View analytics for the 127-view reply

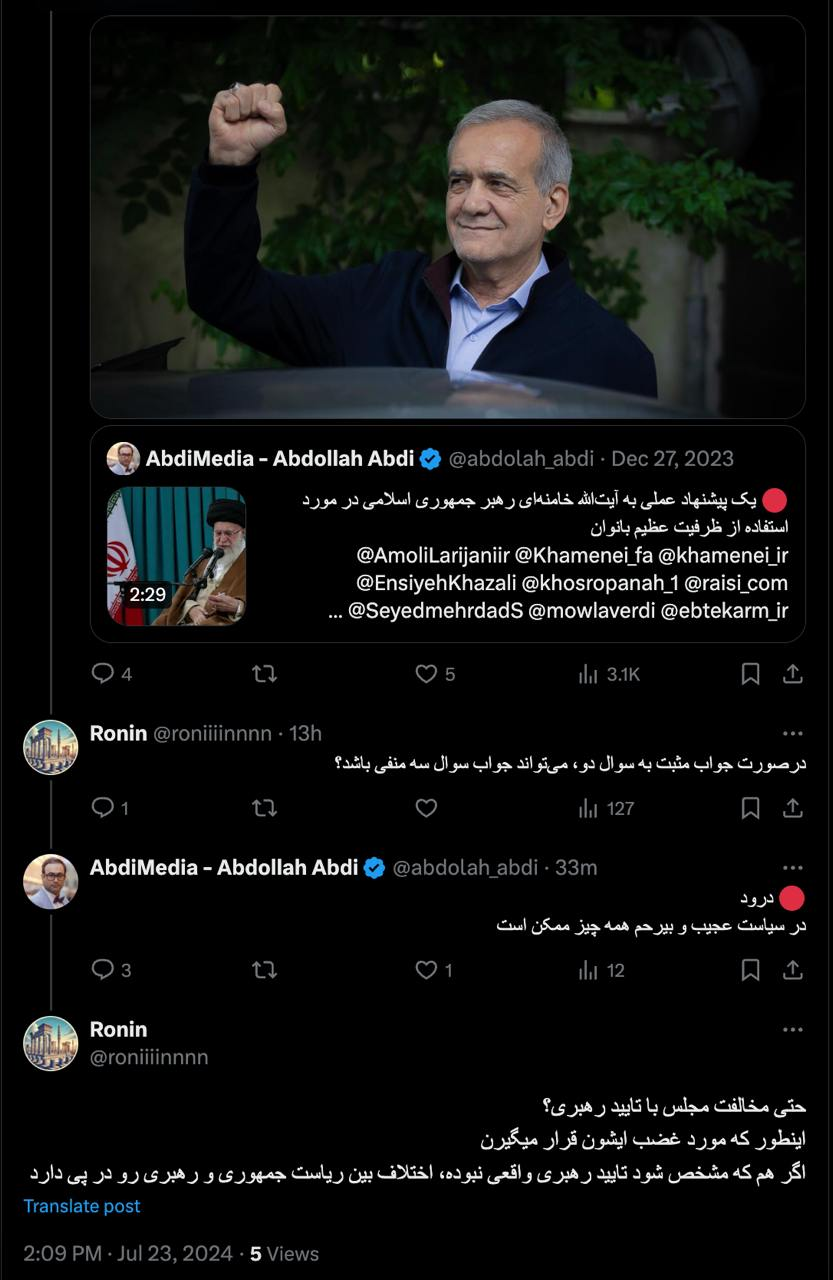click(x=606, y=808)
